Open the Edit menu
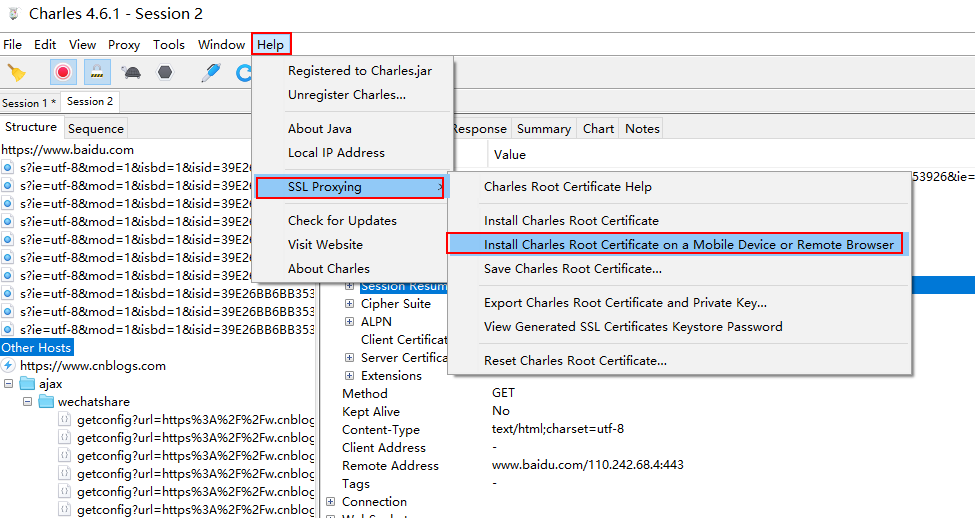This screenshot has width=975, height=518. tap(45, 45)
